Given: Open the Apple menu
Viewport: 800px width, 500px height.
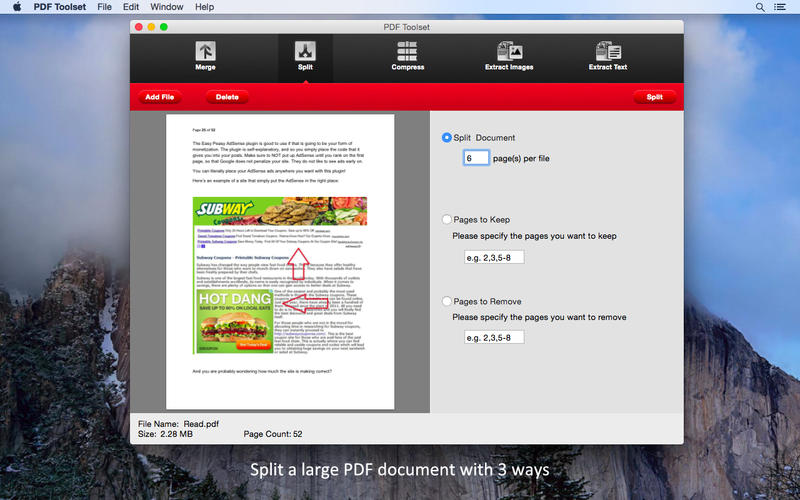Looking at the screenshot, I should coord(17,7).
